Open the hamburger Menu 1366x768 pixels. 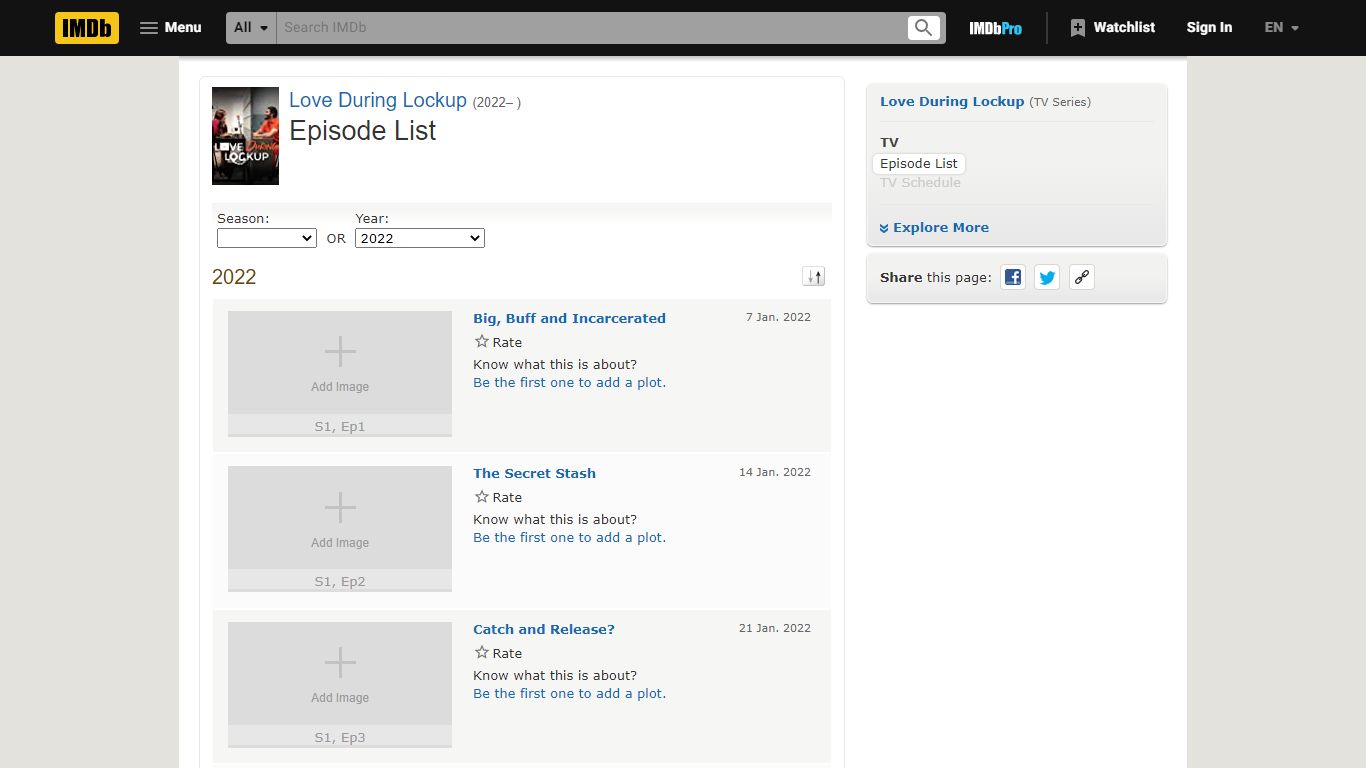[170, 28]
